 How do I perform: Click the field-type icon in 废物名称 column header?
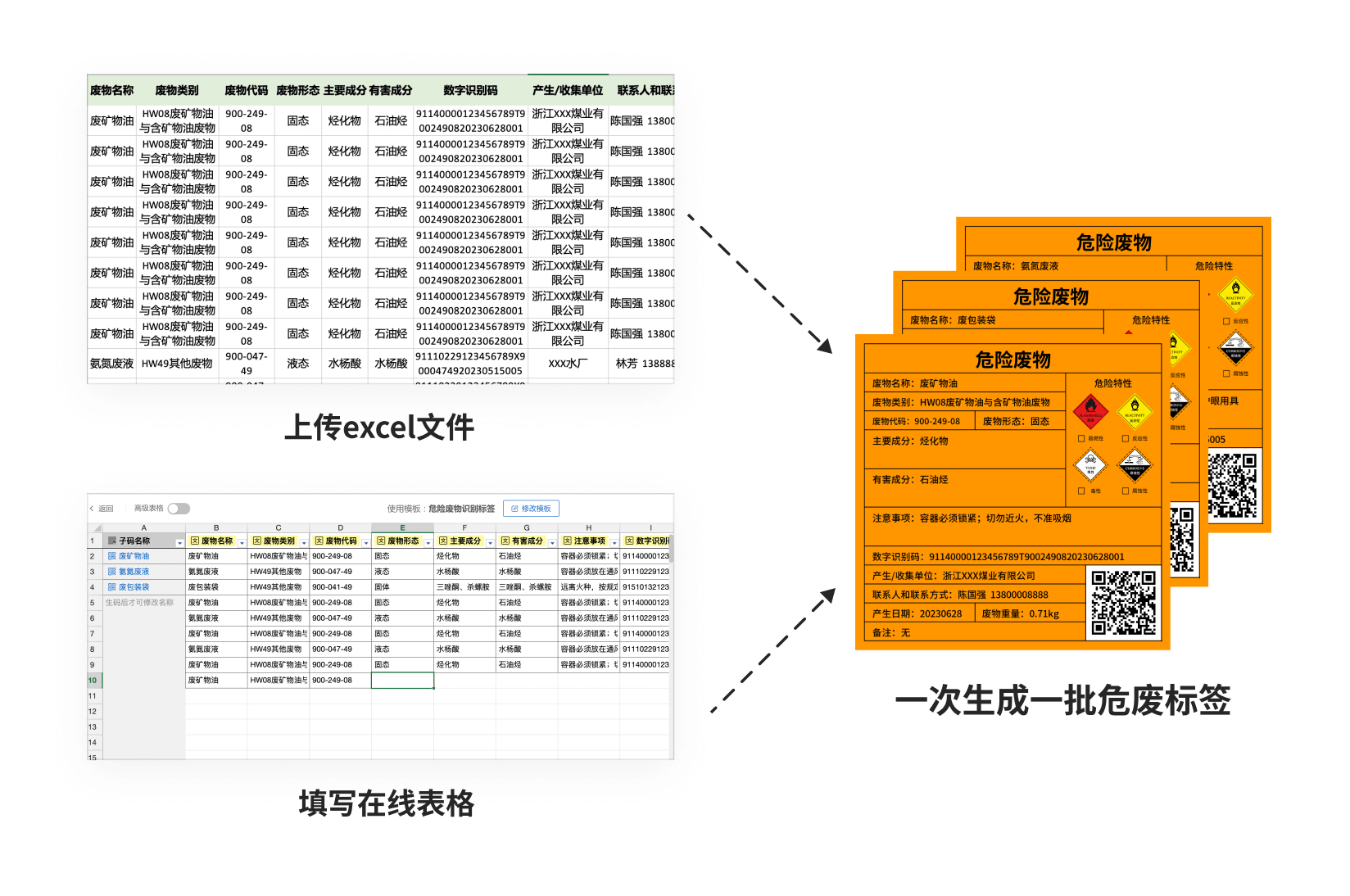195,541
